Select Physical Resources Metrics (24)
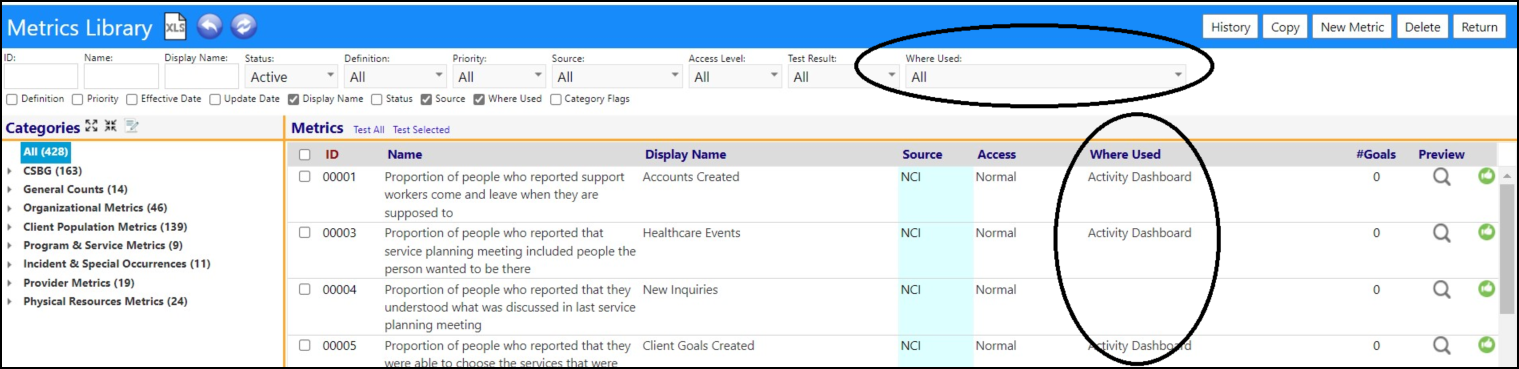 click(105, 301)
